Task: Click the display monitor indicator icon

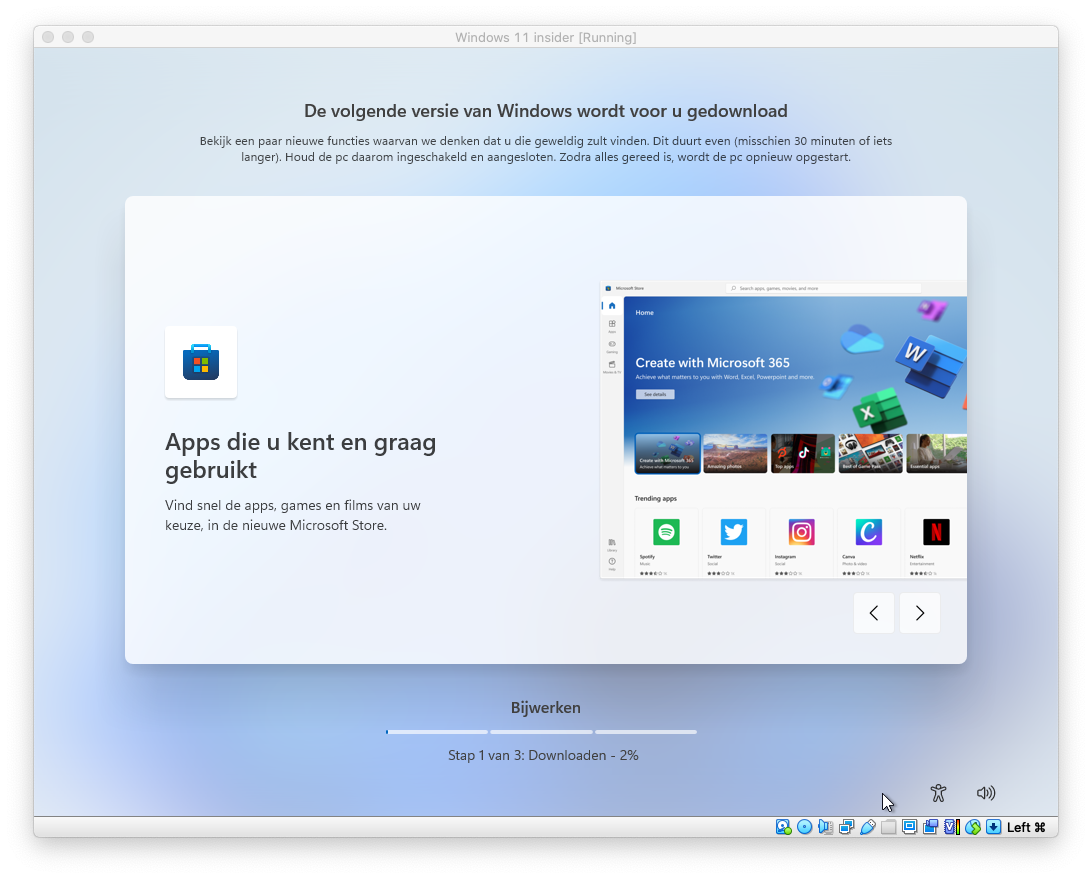Action: (x=909, y=827)
